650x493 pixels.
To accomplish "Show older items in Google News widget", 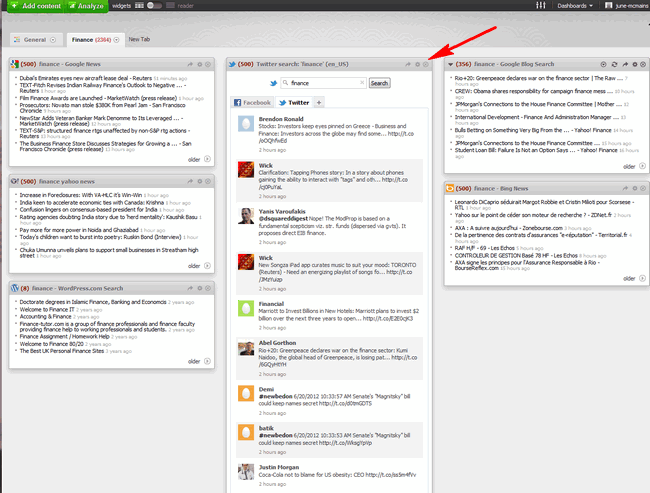I will [x=199, y=159].
